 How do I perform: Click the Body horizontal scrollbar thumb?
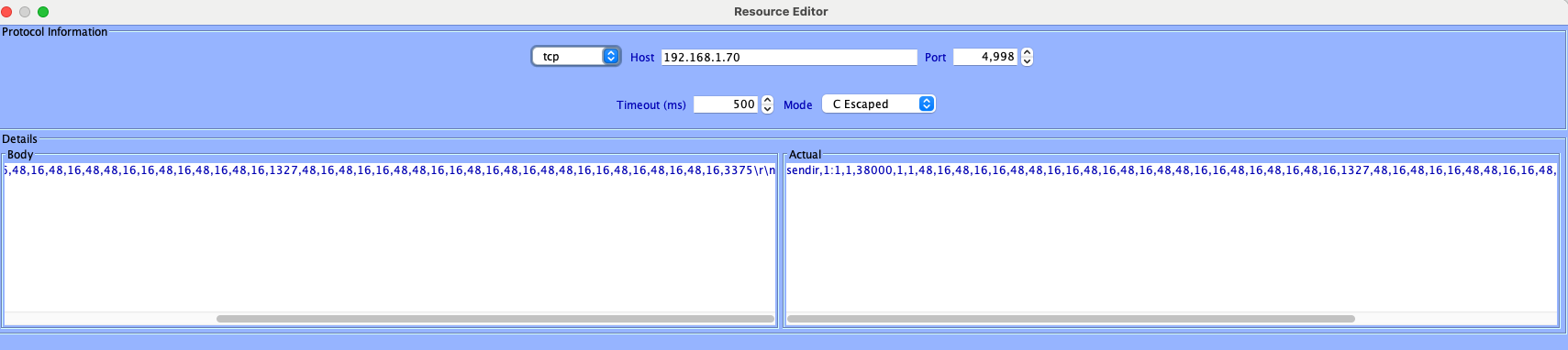[x=495, y=319]
